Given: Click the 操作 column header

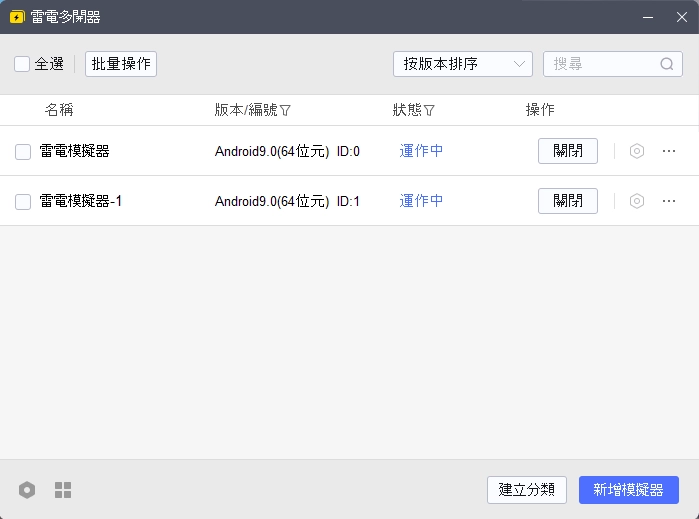Looking at the screenshot, I should tap(540, 110).
